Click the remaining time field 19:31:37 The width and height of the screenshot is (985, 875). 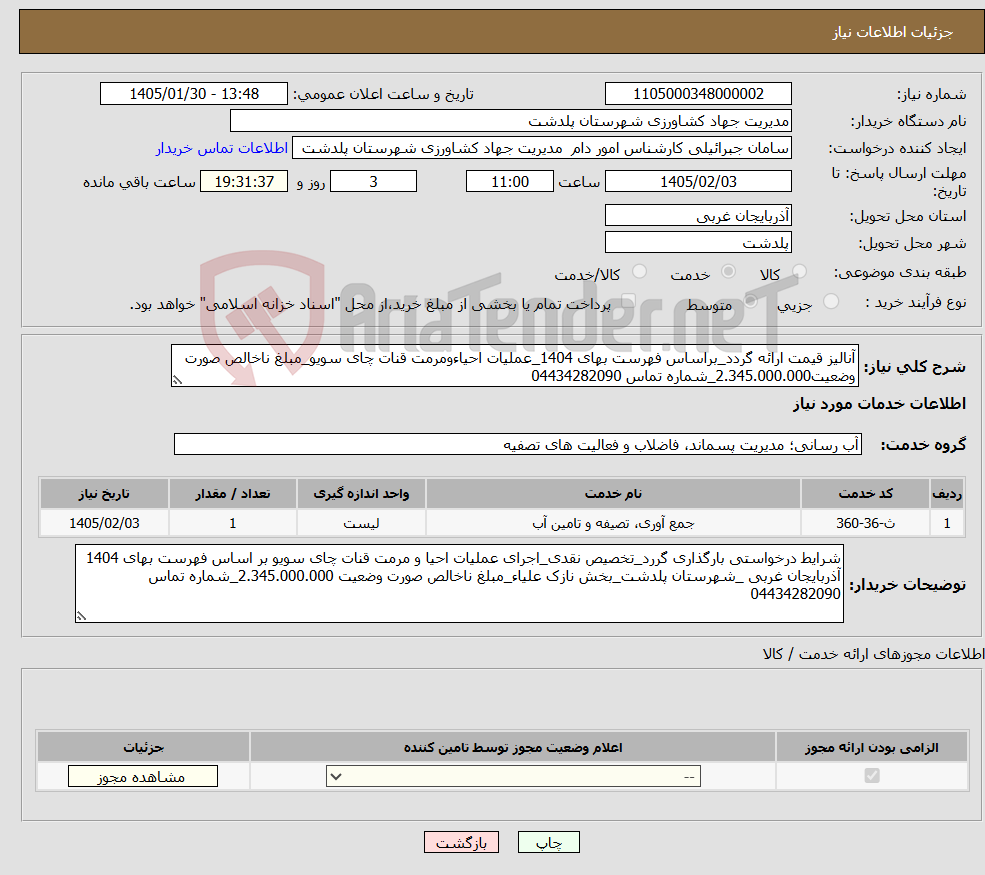[244, 182]
